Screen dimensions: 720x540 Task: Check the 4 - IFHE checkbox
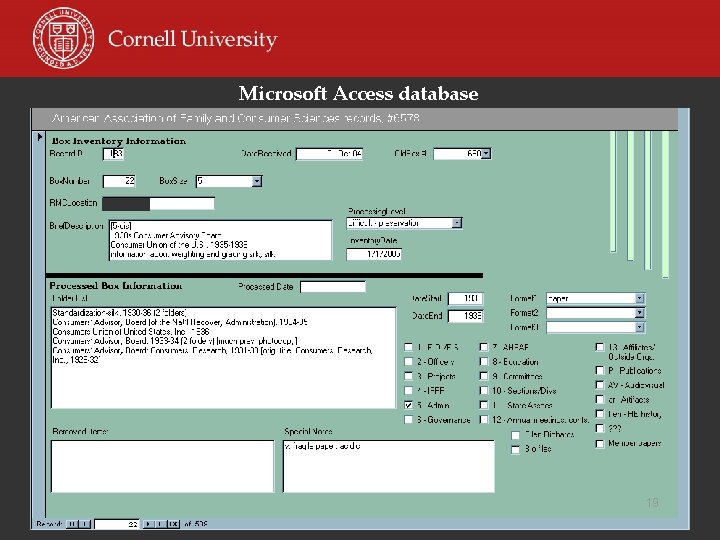coord(408,390)
